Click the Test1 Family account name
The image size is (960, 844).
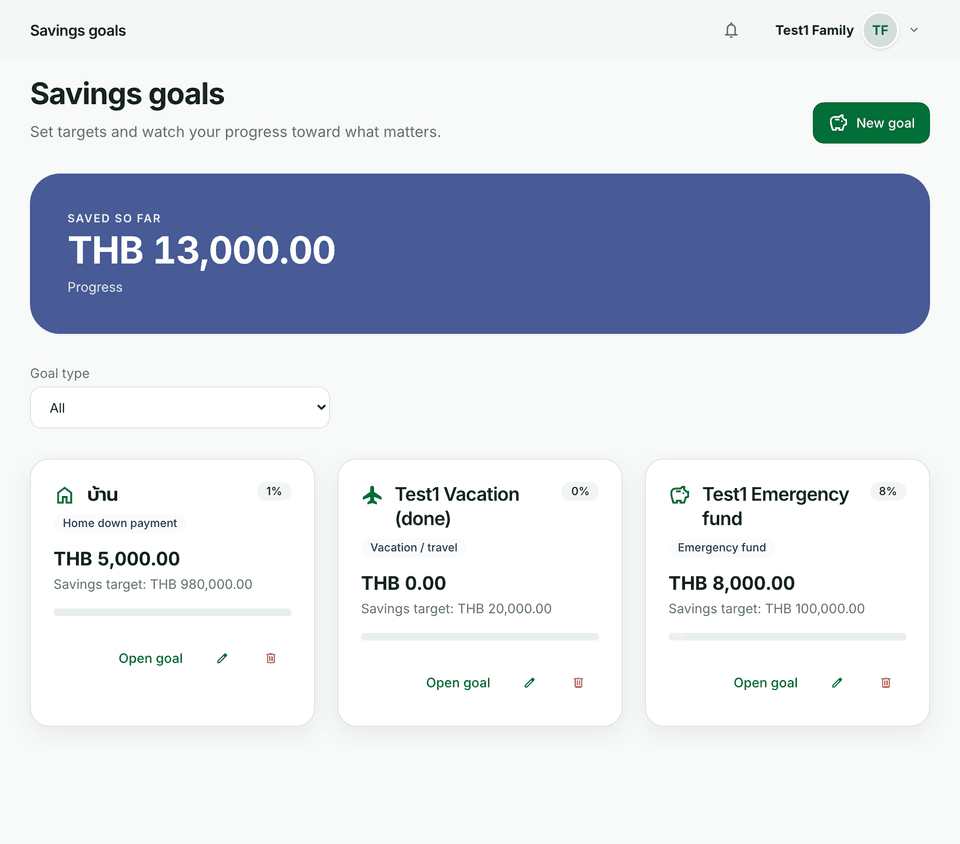[814, 30]
